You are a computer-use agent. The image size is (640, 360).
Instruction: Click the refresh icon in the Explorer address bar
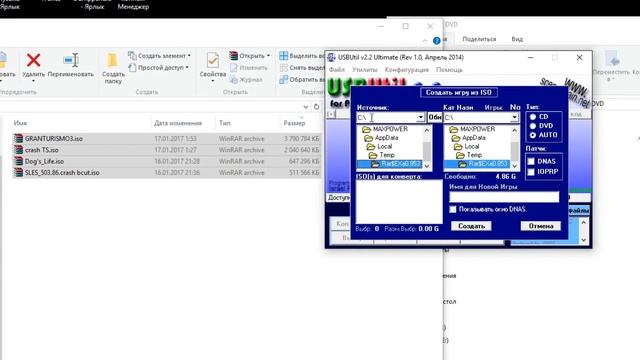[x=316, y=107]
